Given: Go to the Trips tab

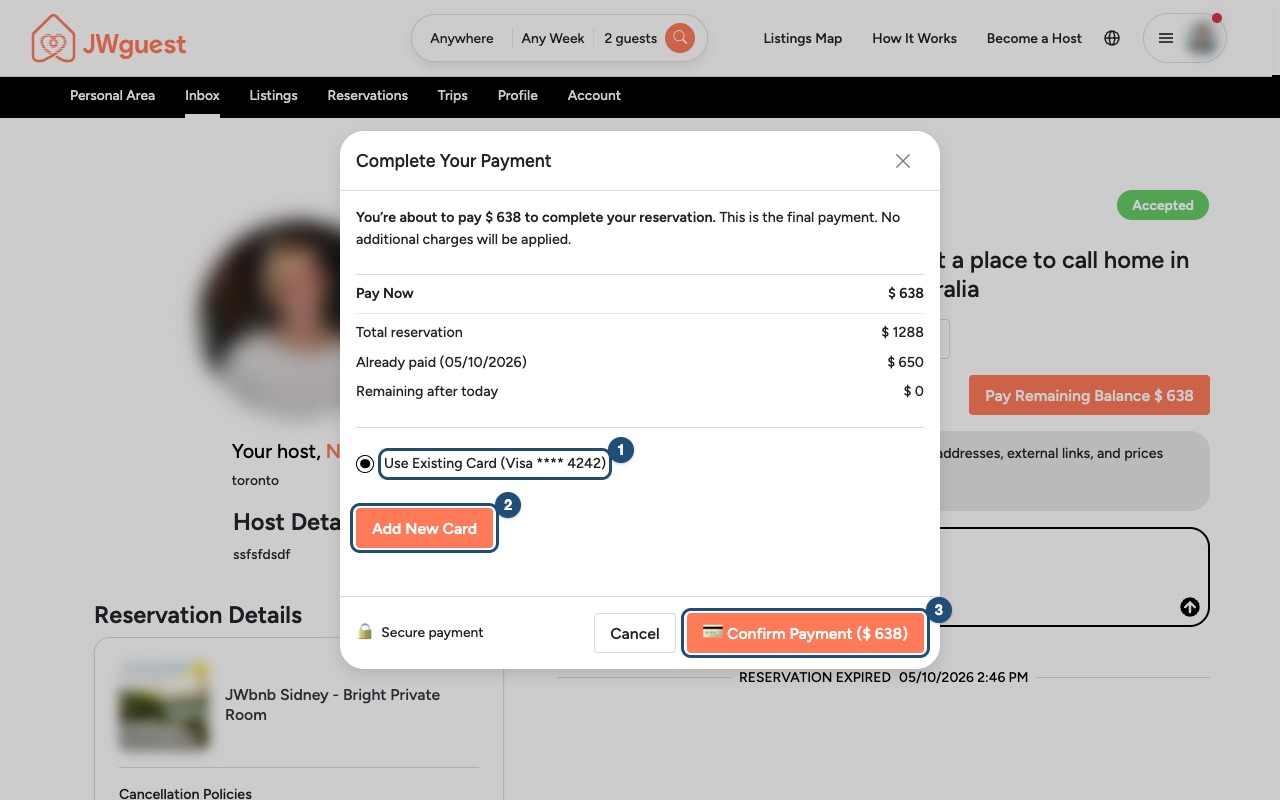Looking at the screenshot, I should (452, 95).
